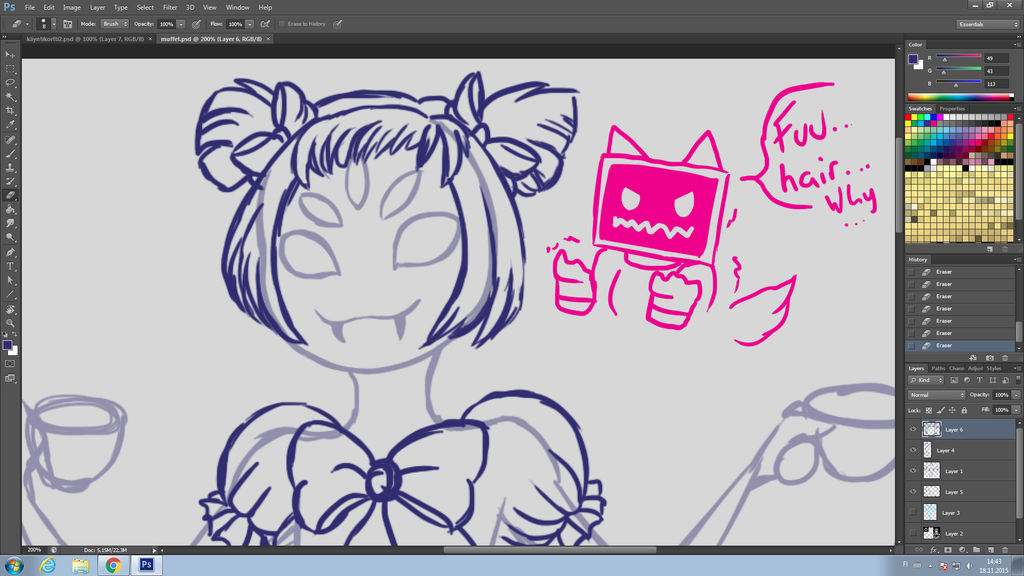
Task: Switch to the Swatches panel
Action: [x=921, y=108]
